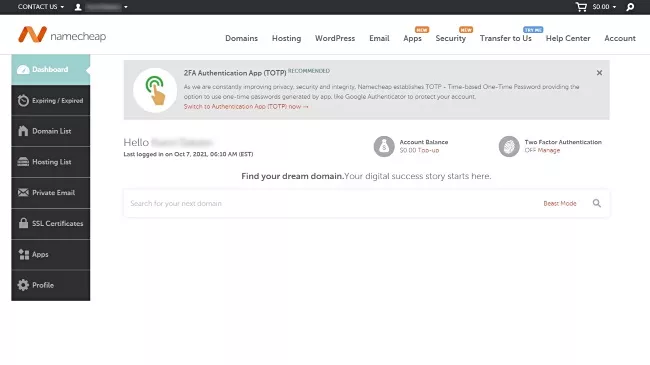Viewport: 650px width, 365px height.
Task: Click the search magnifier in top bar
Action: (x=630, y=7)
